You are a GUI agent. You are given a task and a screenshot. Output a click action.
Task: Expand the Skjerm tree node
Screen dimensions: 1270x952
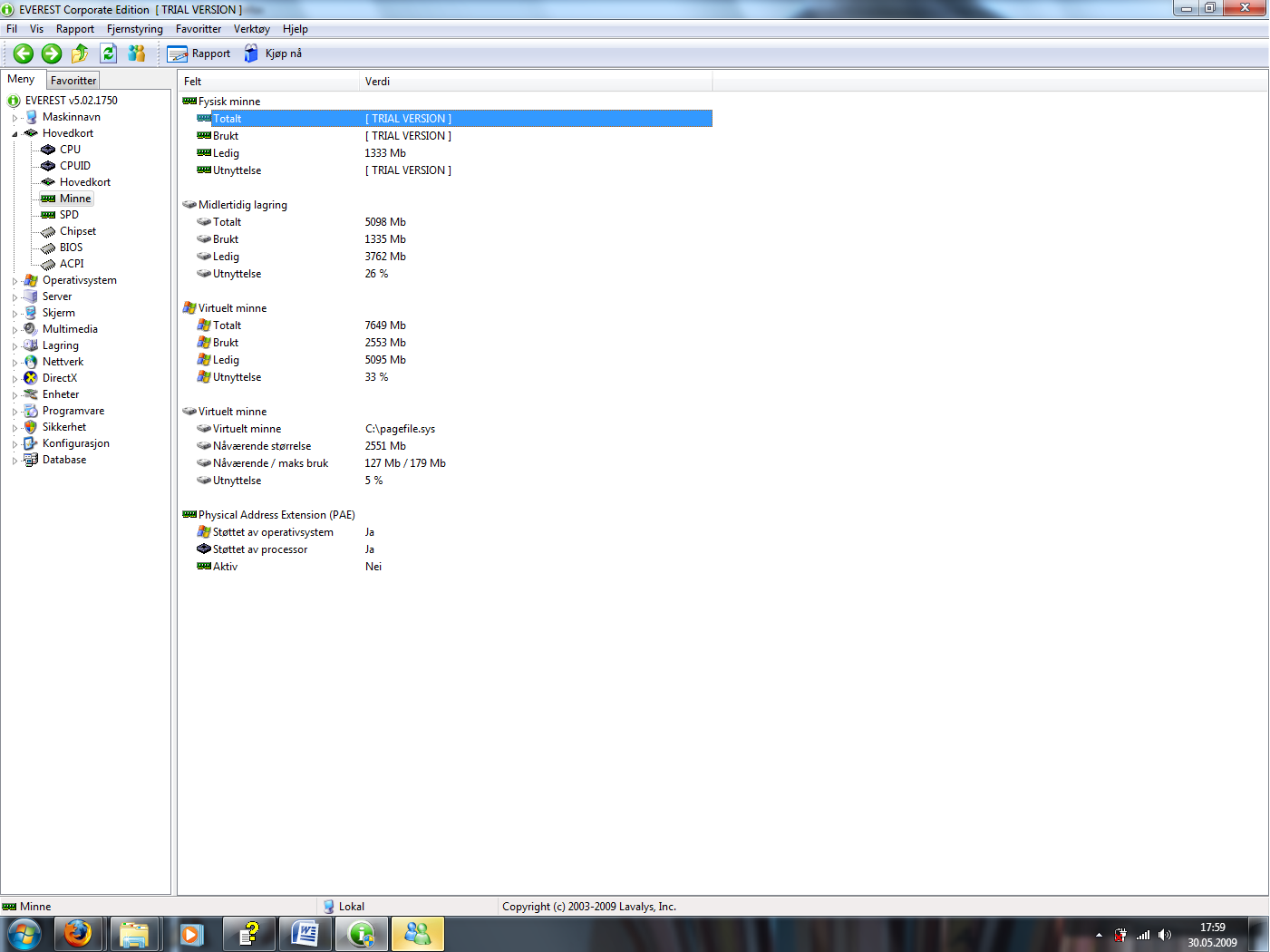click(15, 314)
